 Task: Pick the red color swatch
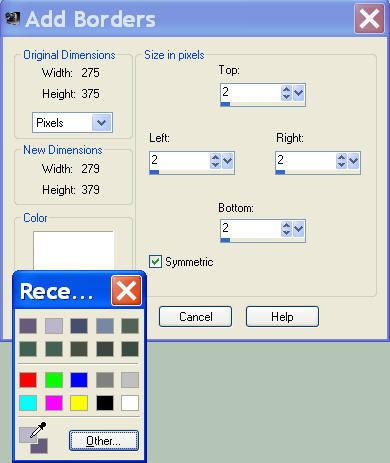point(28,380)
